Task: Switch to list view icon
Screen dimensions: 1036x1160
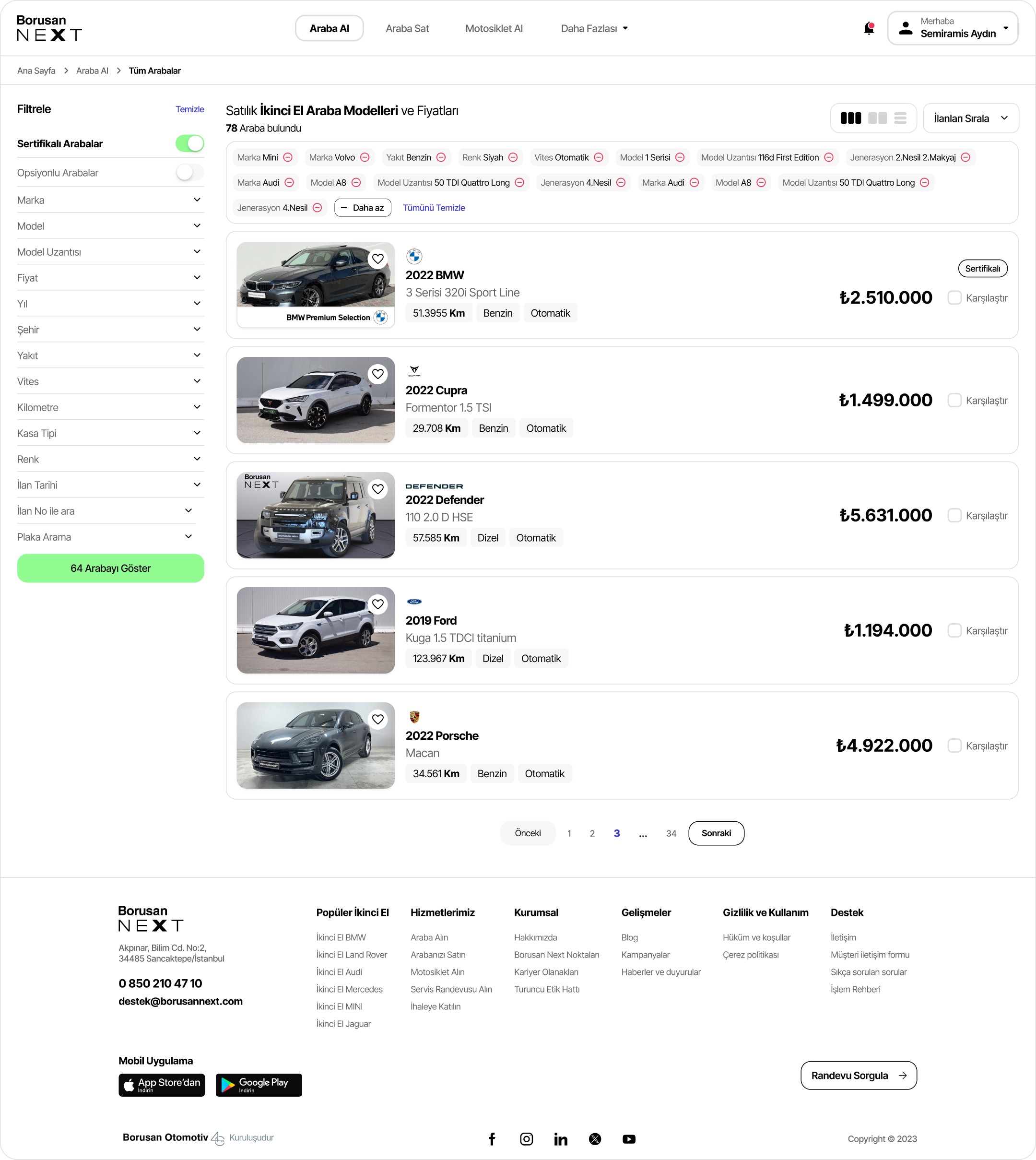Action: coord(900,118)
